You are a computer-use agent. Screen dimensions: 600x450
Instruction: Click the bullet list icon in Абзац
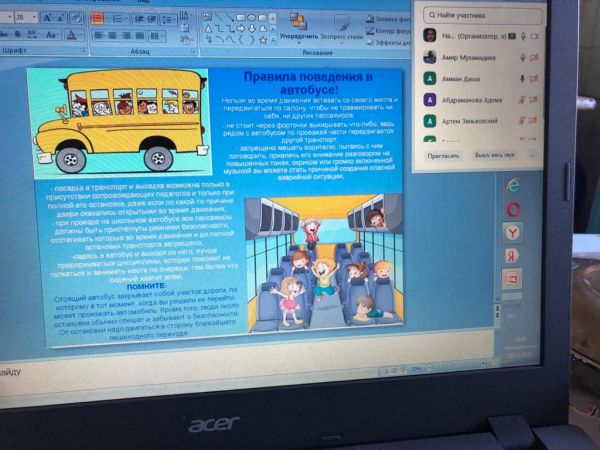pyautogui.click(x=97, y=17)
